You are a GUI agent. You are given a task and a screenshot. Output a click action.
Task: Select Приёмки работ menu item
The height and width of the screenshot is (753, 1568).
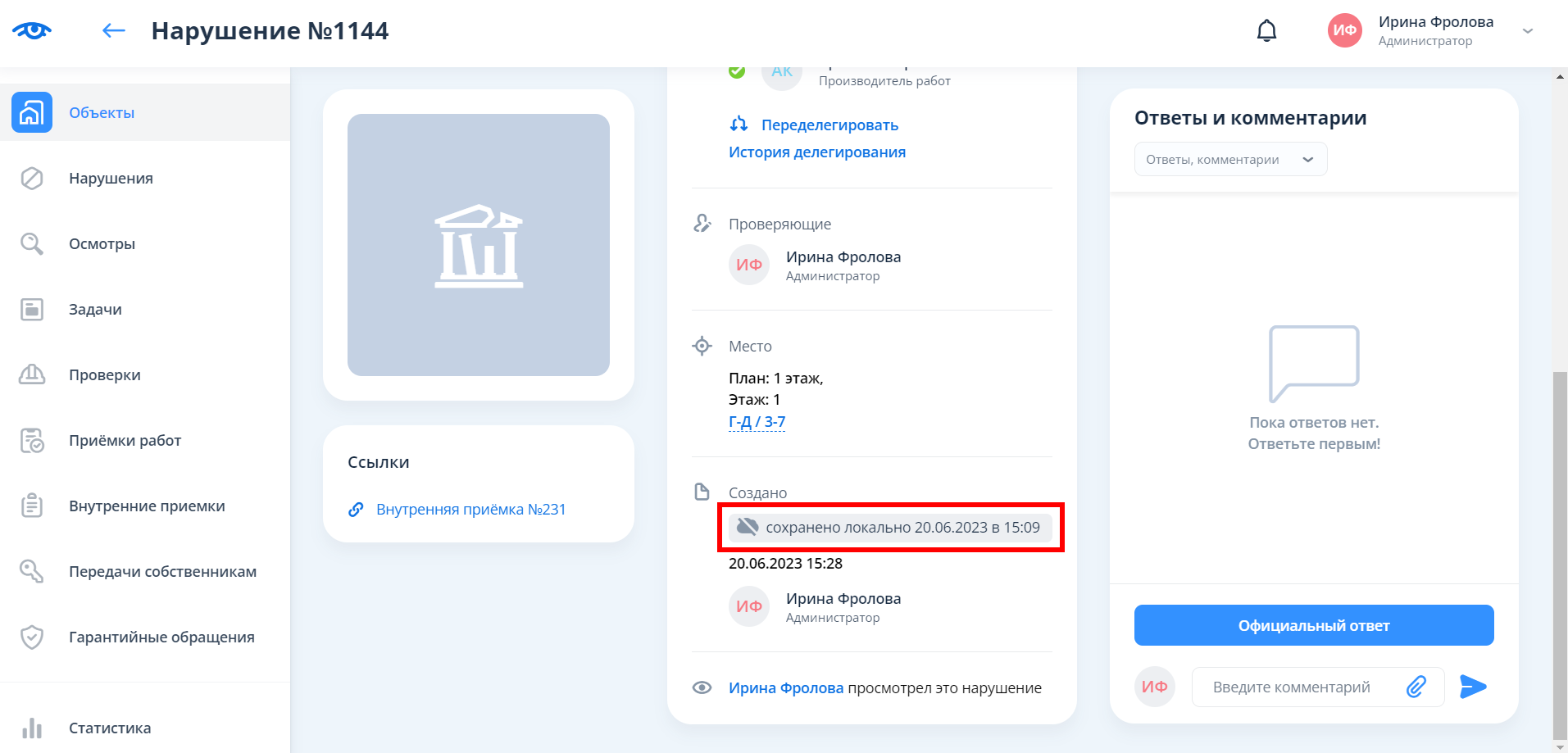(x=125, y=441)
